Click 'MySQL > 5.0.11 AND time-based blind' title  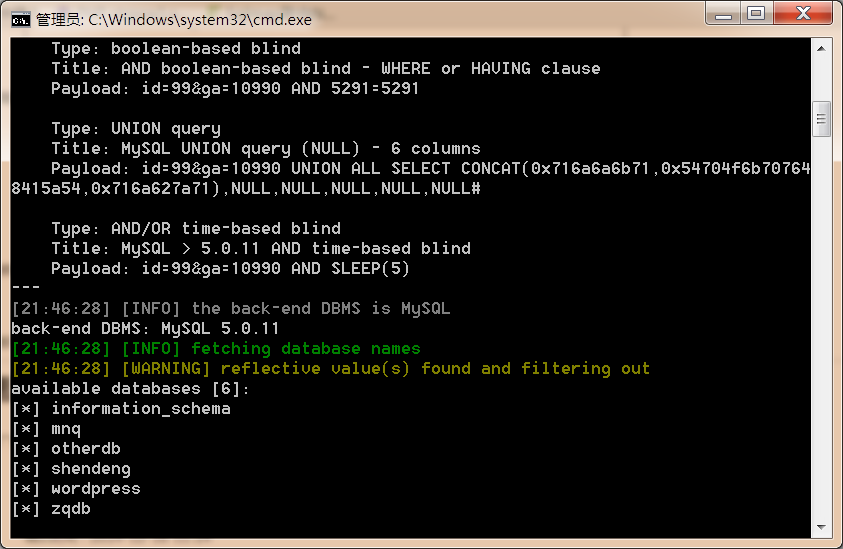pos(261,248)
